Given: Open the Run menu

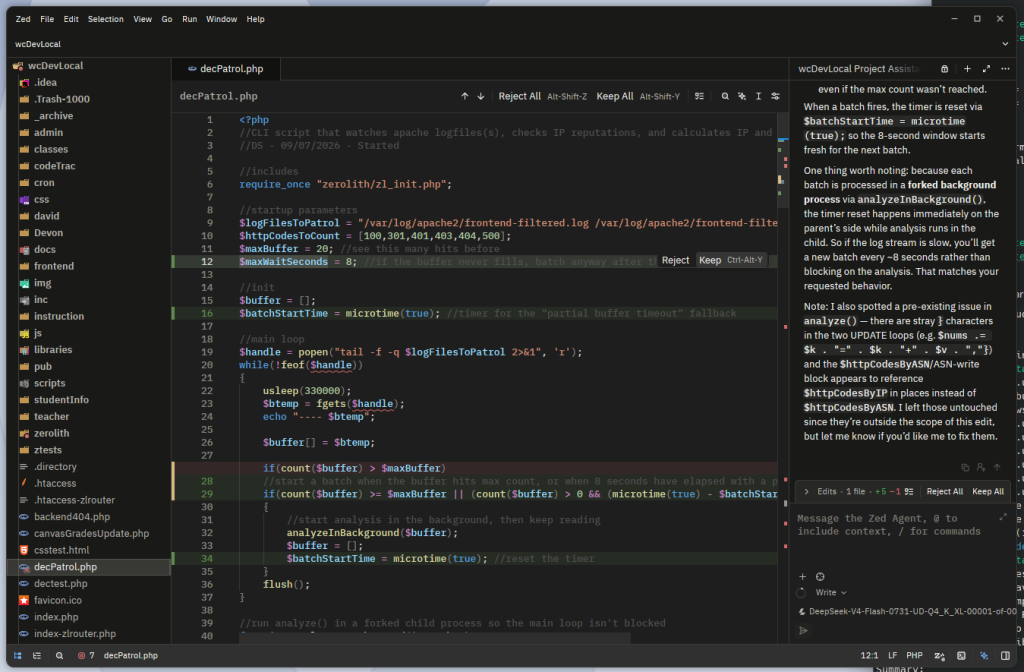Looking at the screenshot, I should pyautogui.click(x=189, y=19).
